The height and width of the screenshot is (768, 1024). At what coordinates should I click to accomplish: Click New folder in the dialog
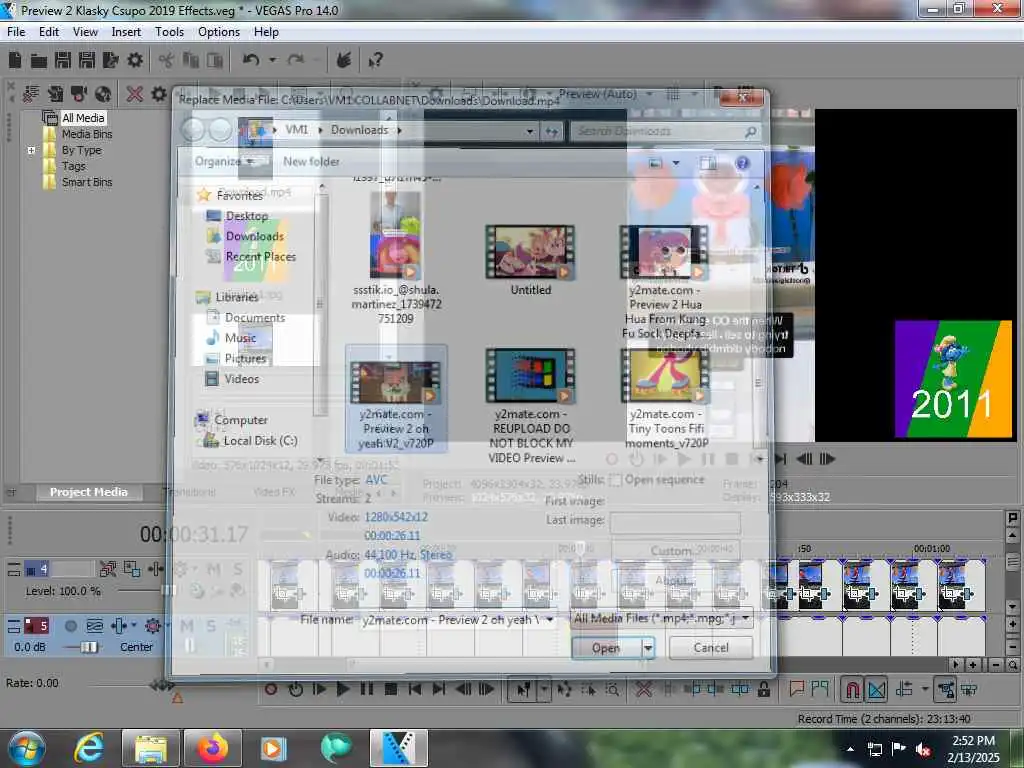(x=311, y=161)
